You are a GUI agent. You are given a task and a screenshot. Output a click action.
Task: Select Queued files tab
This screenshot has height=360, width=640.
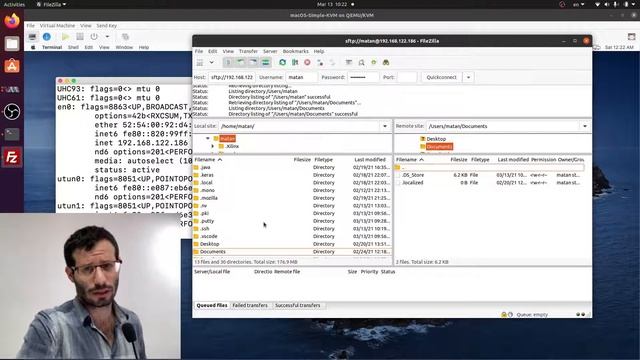pos(212,305)
